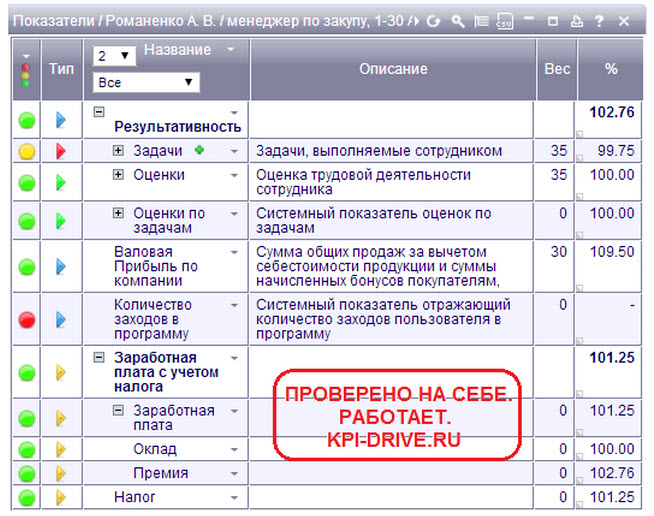Click the green plus icon next to Задачи
Screen dimensions: 654x516
[199, 149]
